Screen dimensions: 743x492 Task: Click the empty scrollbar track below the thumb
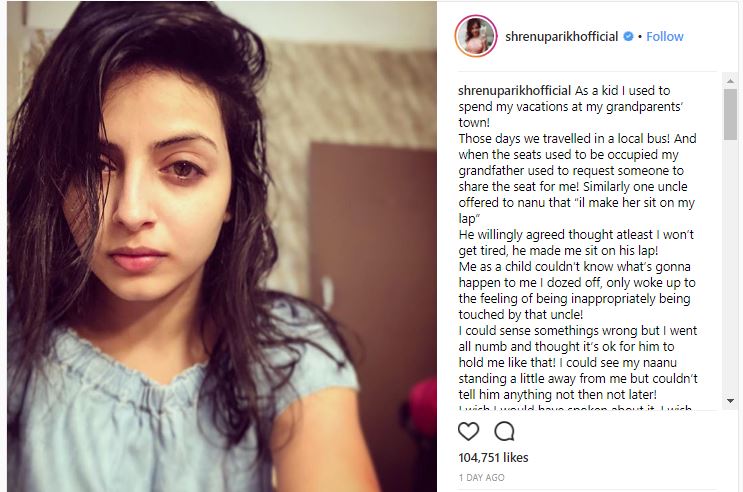[730, 267]
